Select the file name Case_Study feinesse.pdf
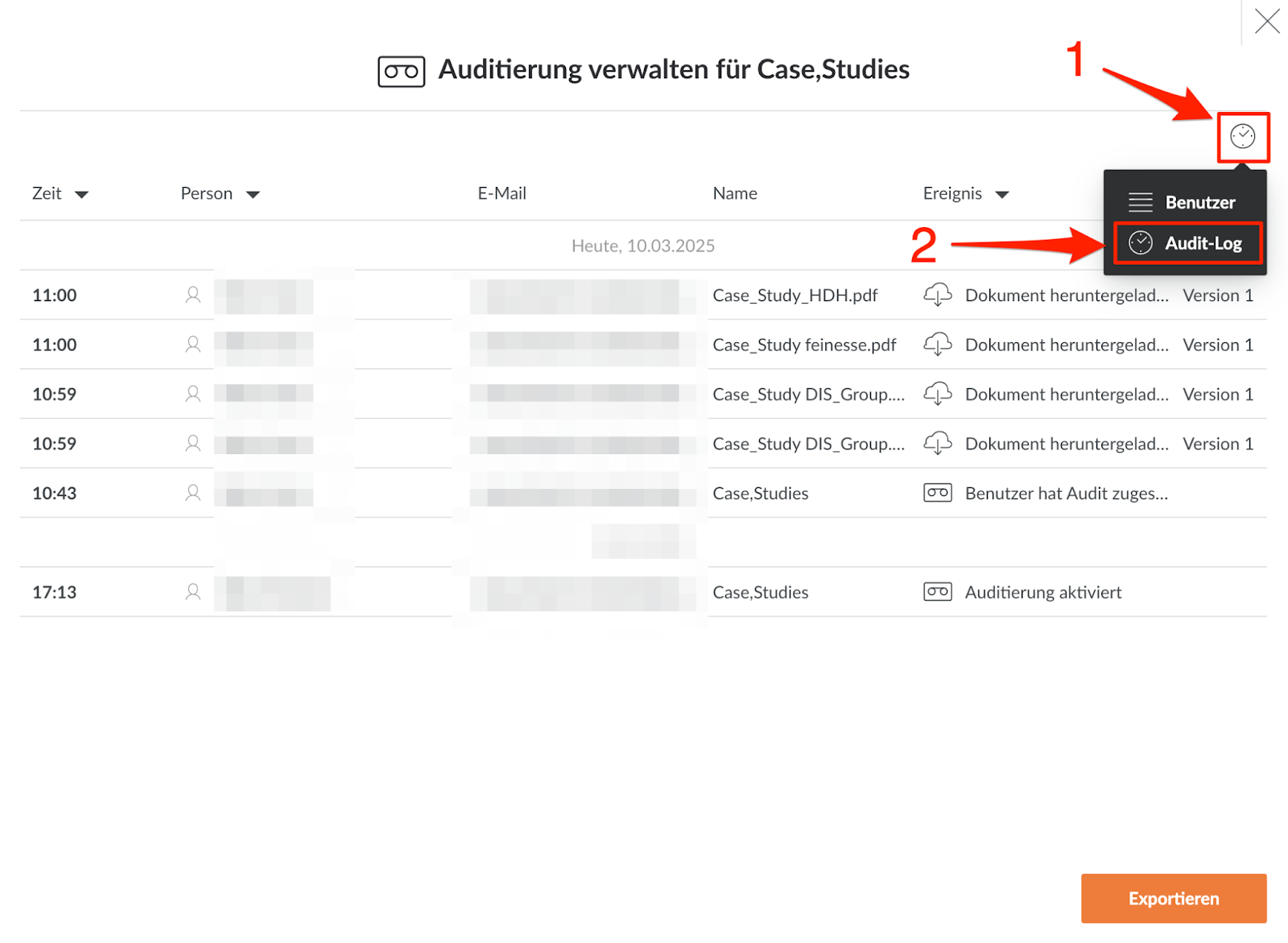The width and height of the screenshot is (1288, 943). 804,345
